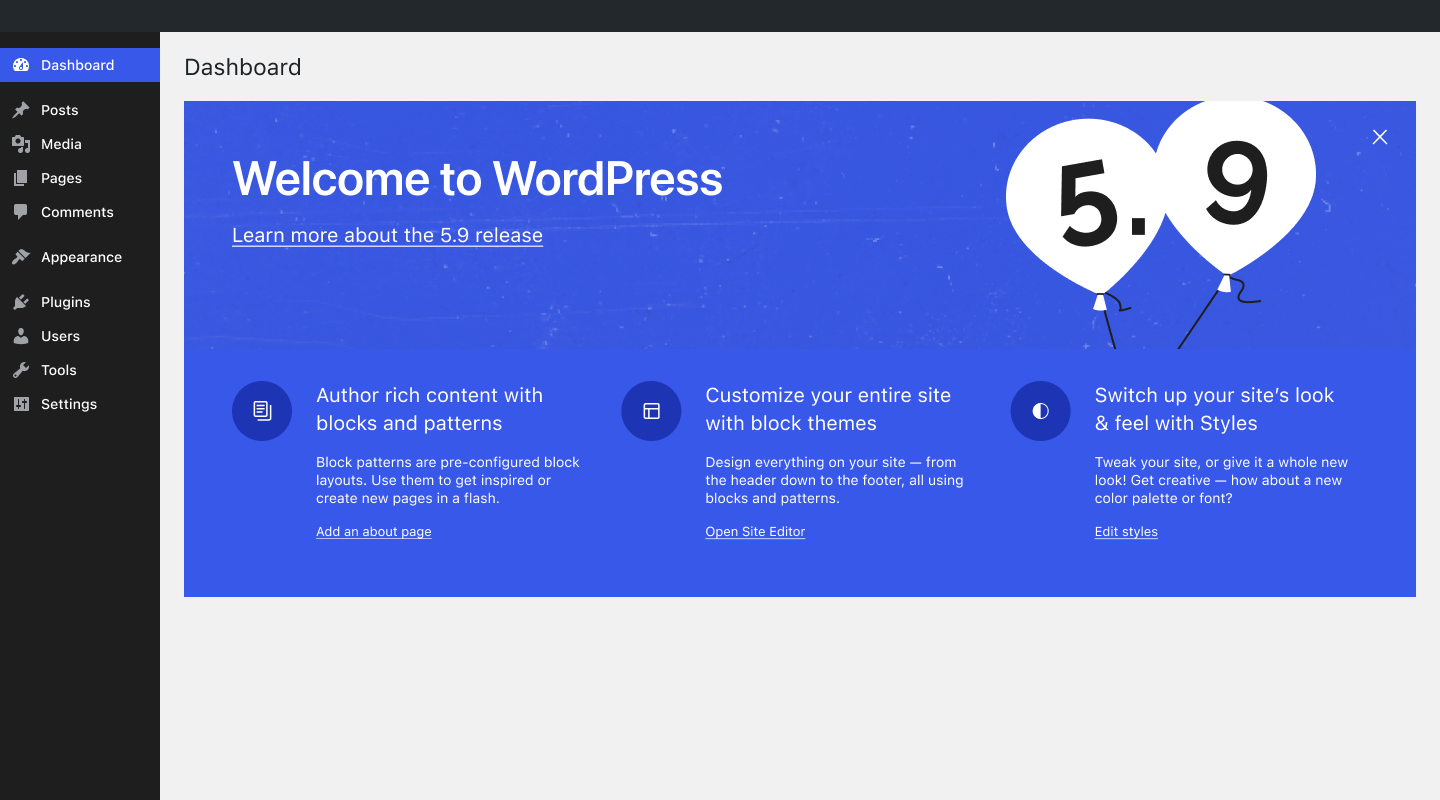
Task: Go to the Media menu
Action: [x=80, y=144]
